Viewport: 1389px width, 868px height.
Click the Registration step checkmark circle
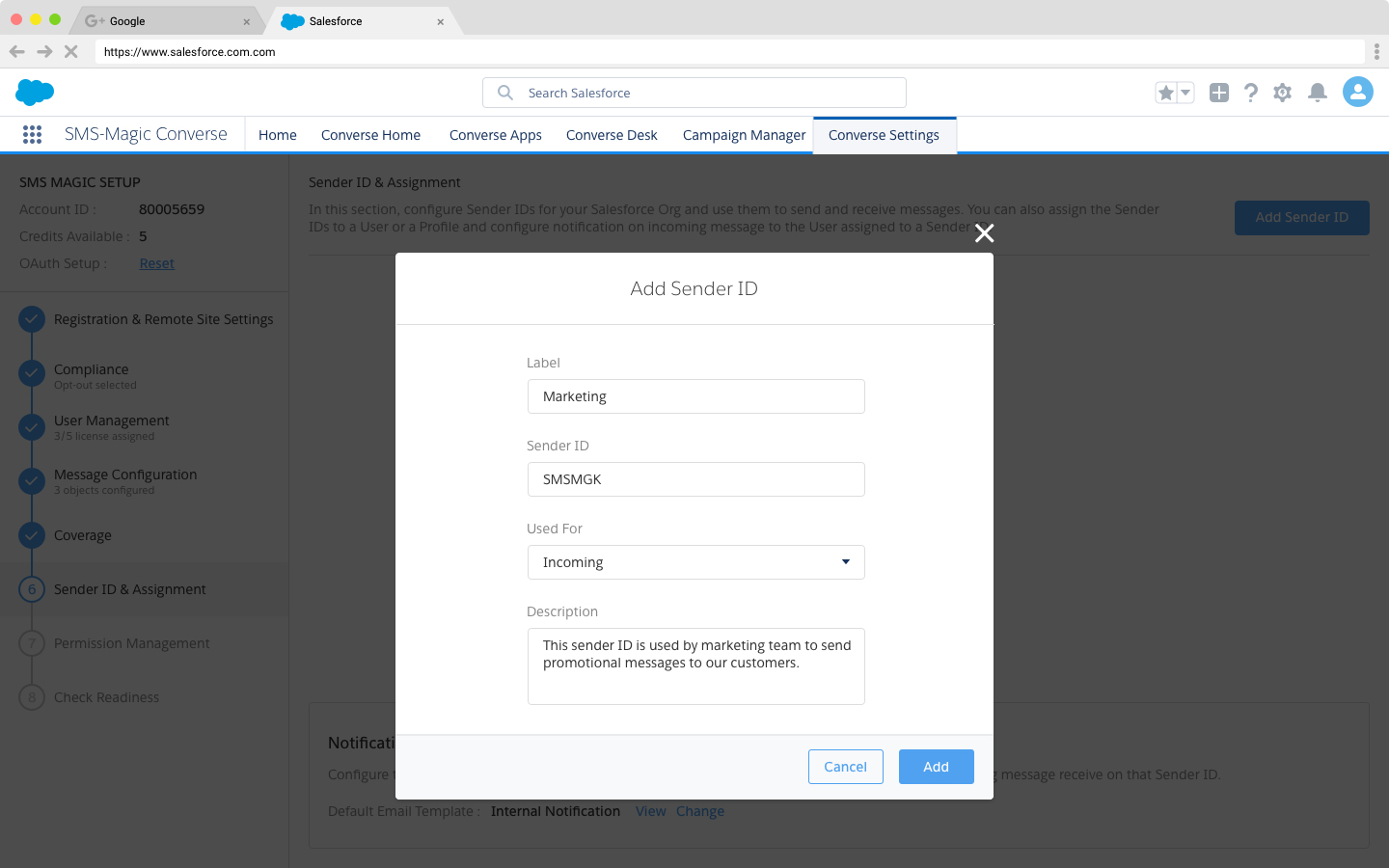32,319
